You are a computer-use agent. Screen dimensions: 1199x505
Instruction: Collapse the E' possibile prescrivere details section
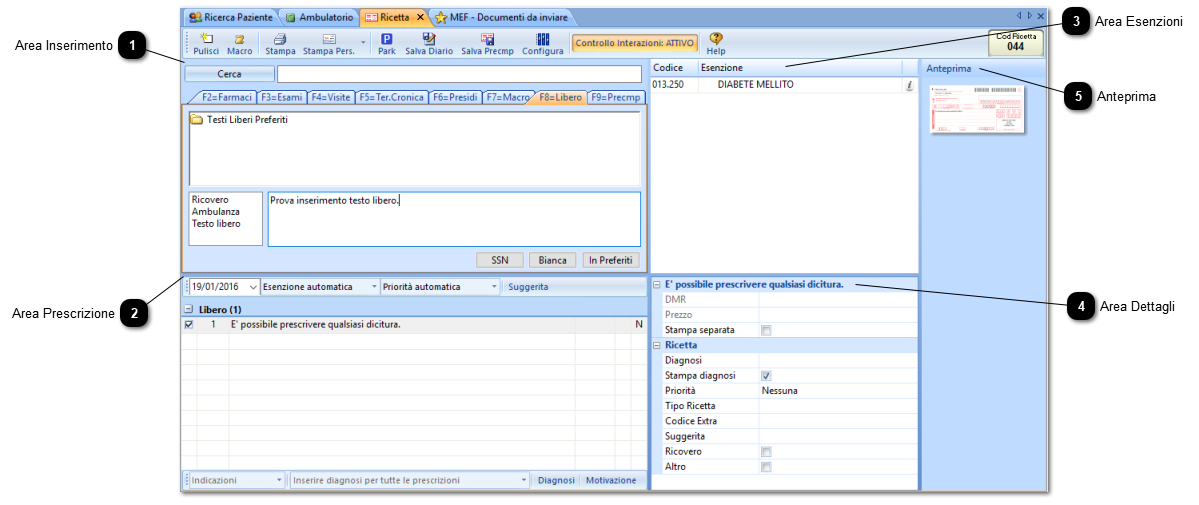656,285
